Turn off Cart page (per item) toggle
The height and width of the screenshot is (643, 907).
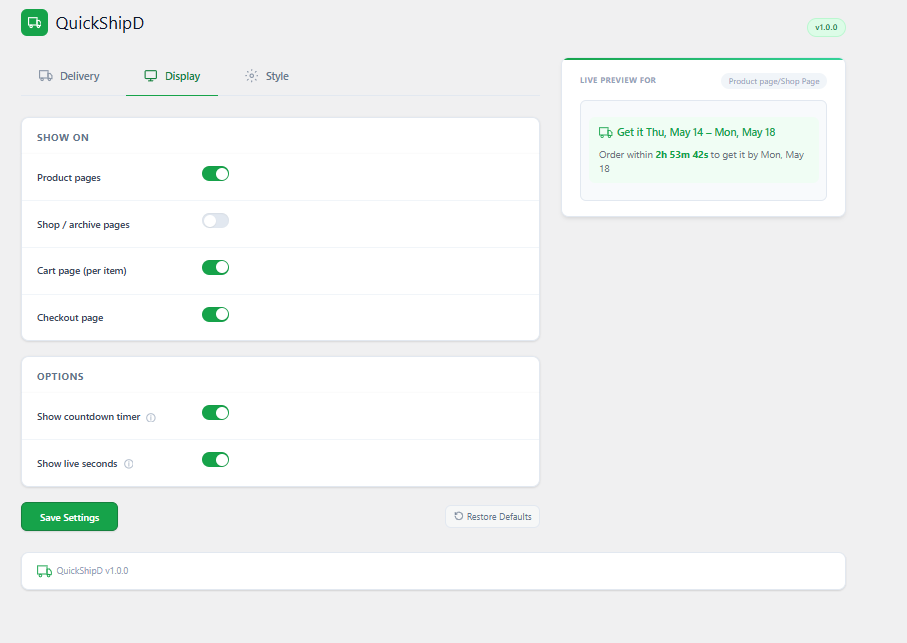pyautogui.click(x=215, y=267)
